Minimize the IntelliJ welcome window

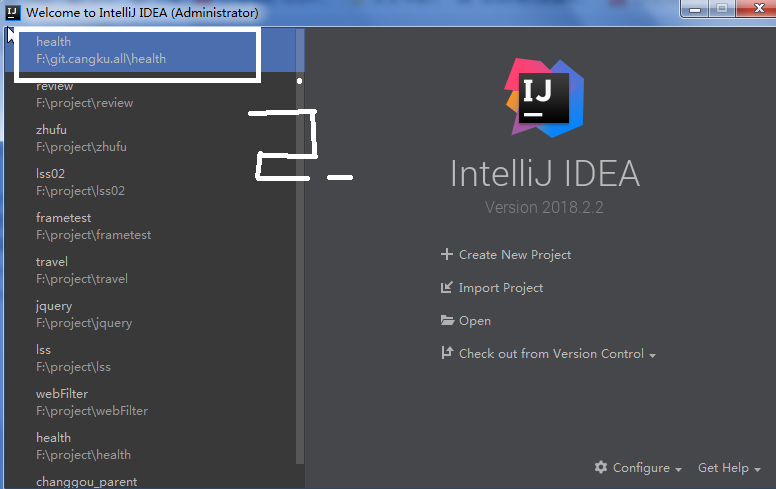695,8
